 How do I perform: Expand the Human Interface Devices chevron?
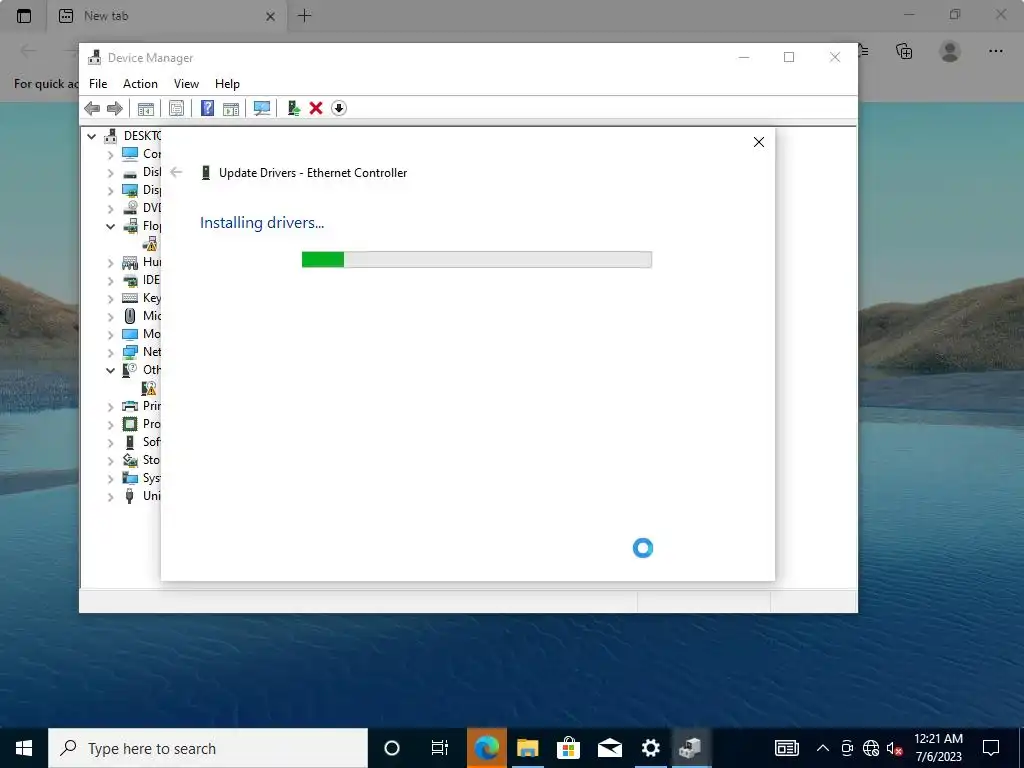click(110, 263)
